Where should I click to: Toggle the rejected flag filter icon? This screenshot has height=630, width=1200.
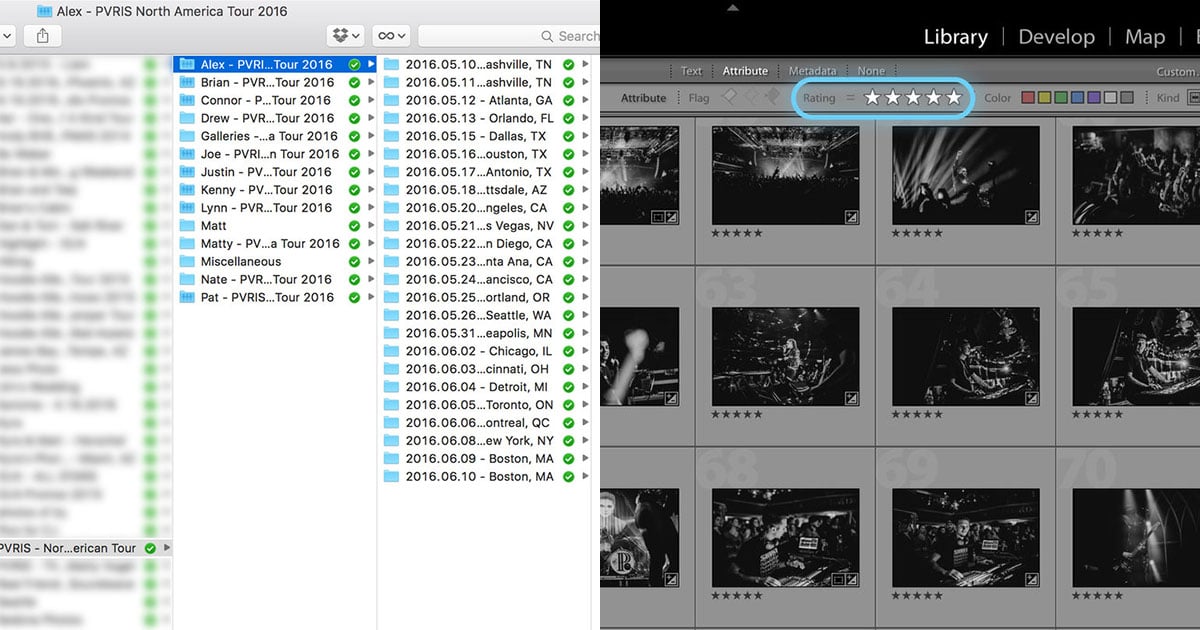[772, 97]
